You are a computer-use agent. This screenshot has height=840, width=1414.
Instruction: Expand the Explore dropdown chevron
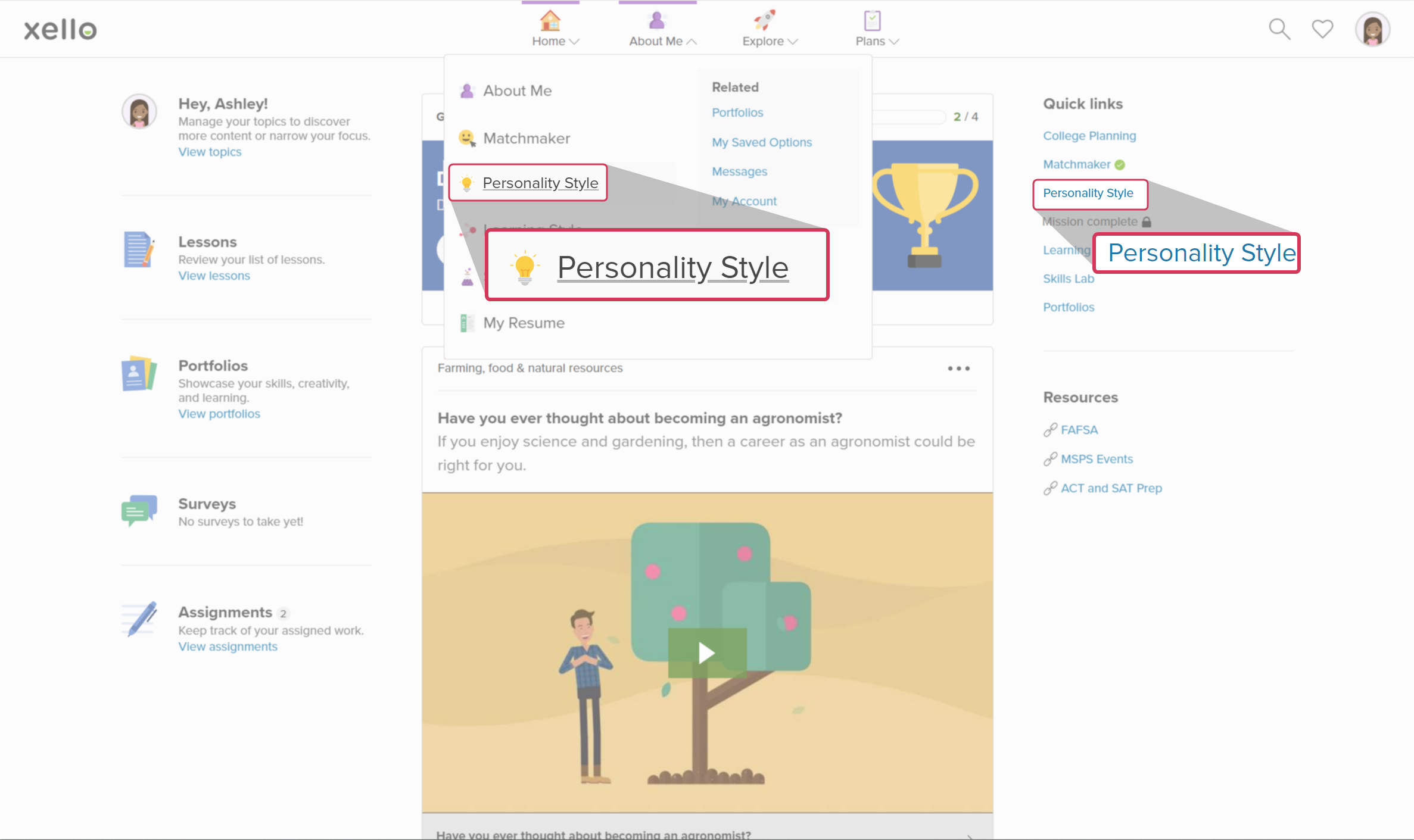tap(793, 42)
